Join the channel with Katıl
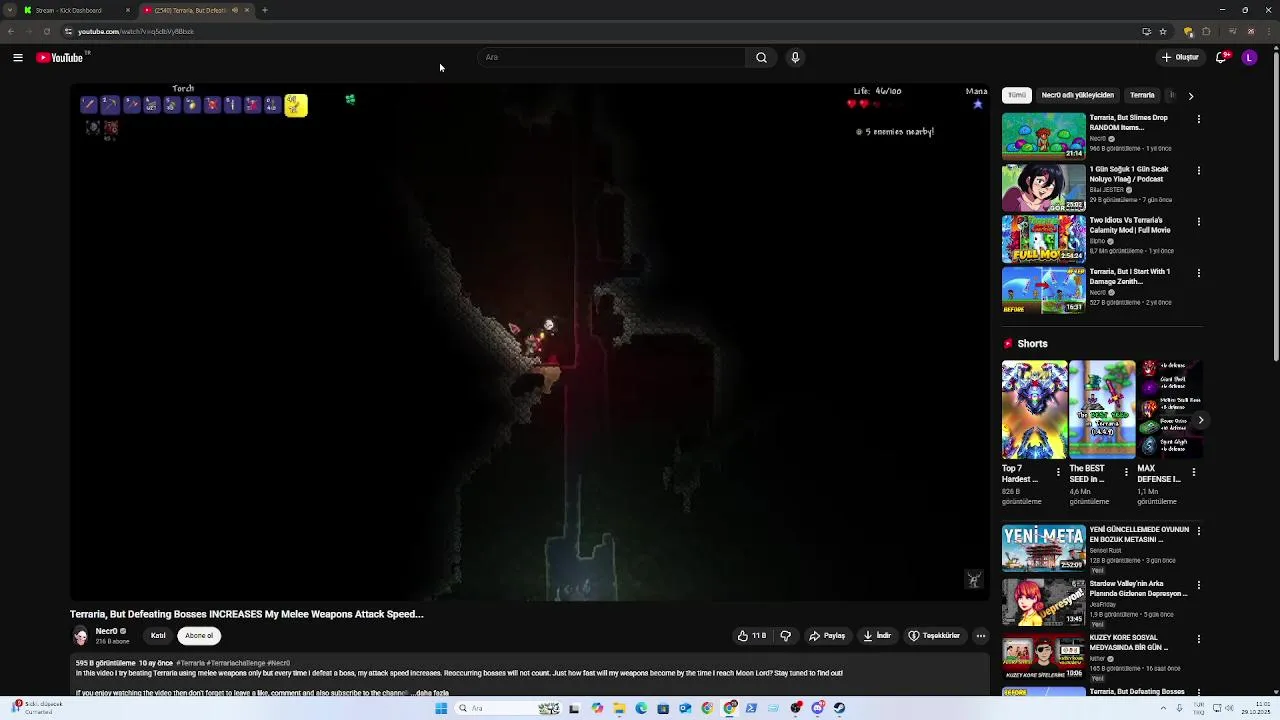The image size is (1280, 720). tap(158, 636)
